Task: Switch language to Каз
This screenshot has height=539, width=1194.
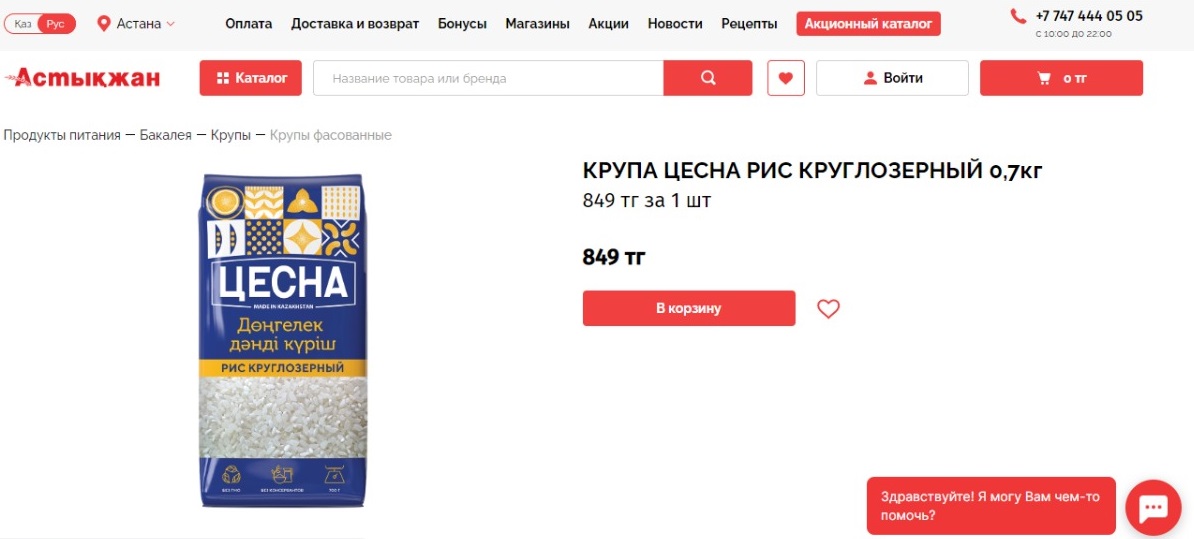Action: 22,24
